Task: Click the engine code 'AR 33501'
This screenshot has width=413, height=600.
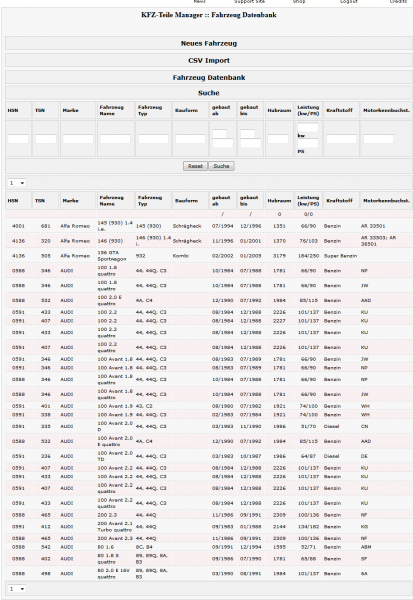Action: tap(373, 226)
